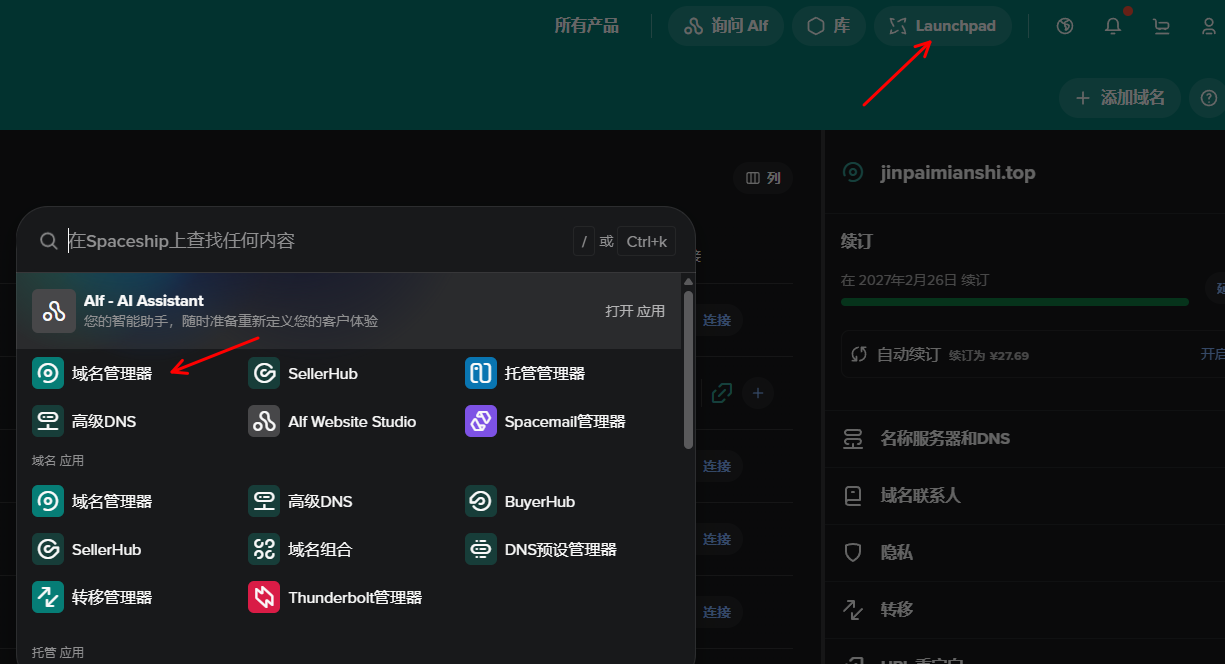The width and height of the screenshot is (1225, 664).
Task: Open the Launchpad menu
Action: (942, 26)
